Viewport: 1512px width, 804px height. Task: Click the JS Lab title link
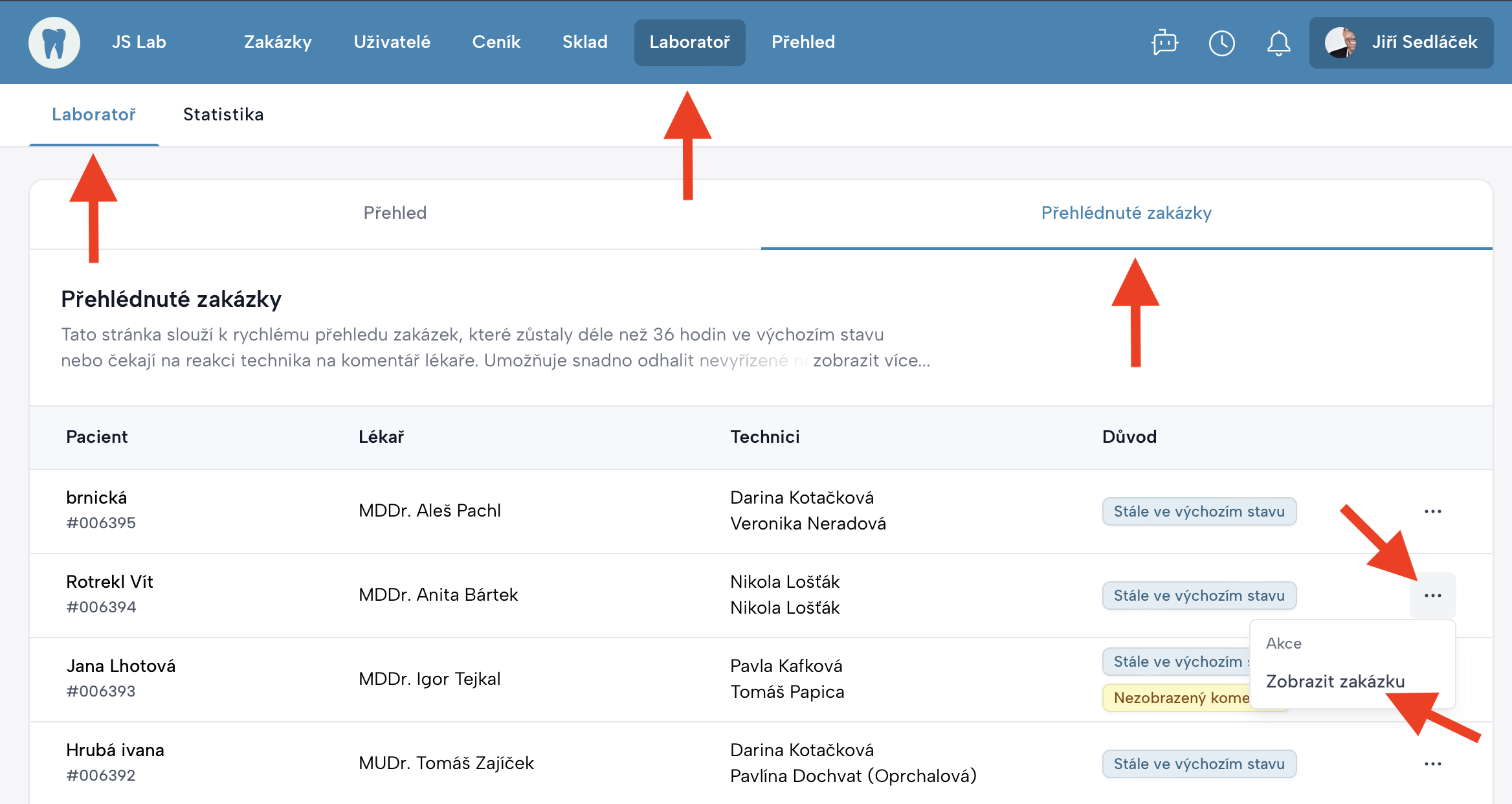[139, 42]
